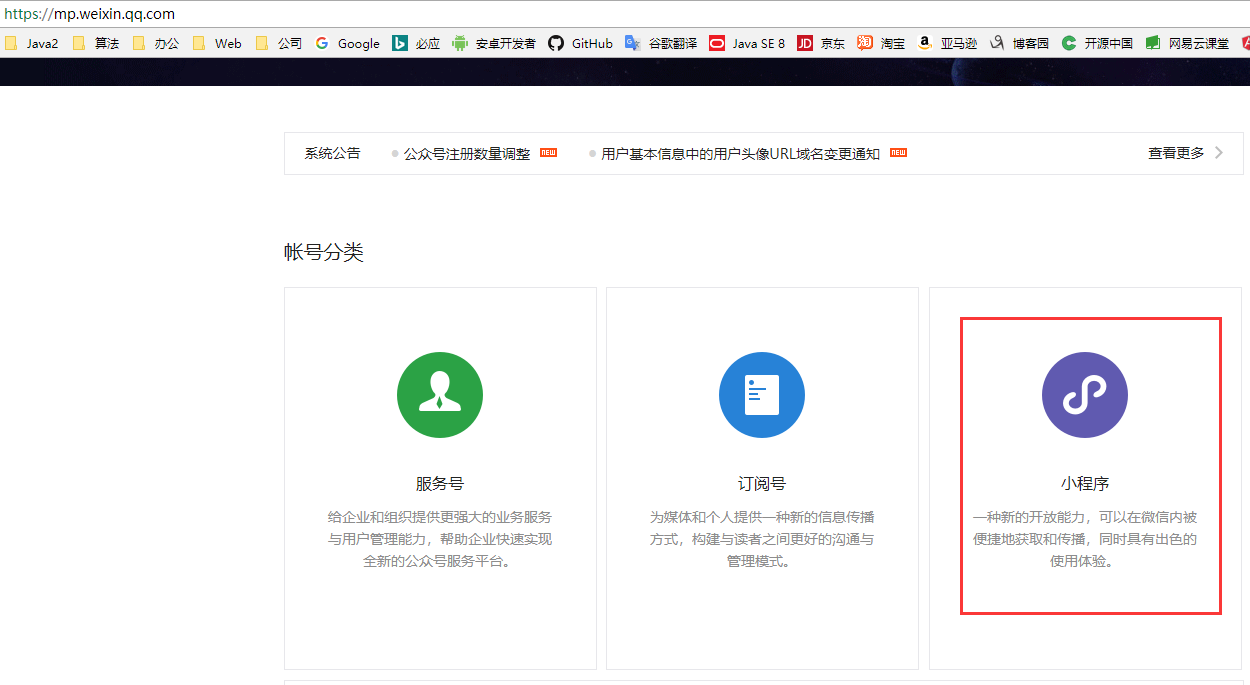Open the Google bookmark

347,43
